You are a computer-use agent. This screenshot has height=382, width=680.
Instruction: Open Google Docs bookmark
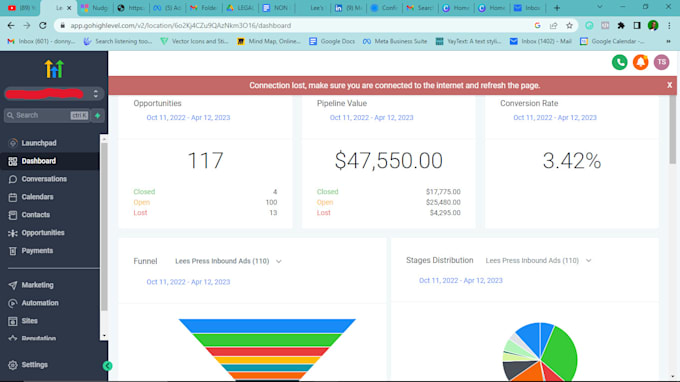pyautogui.click(x=332, y=41)
